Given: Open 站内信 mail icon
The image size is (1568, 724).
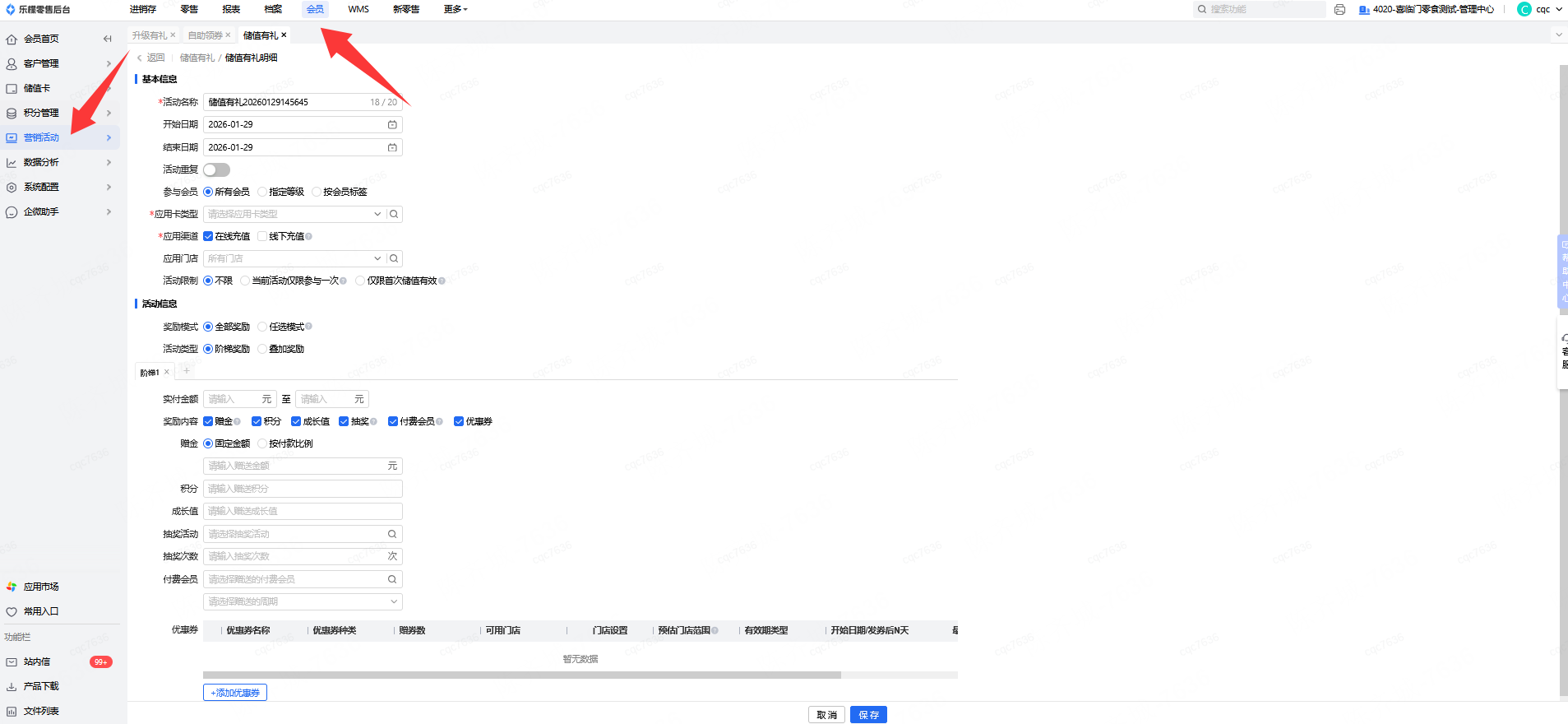Looking at the screenshot, I should (x=12, y=661).
